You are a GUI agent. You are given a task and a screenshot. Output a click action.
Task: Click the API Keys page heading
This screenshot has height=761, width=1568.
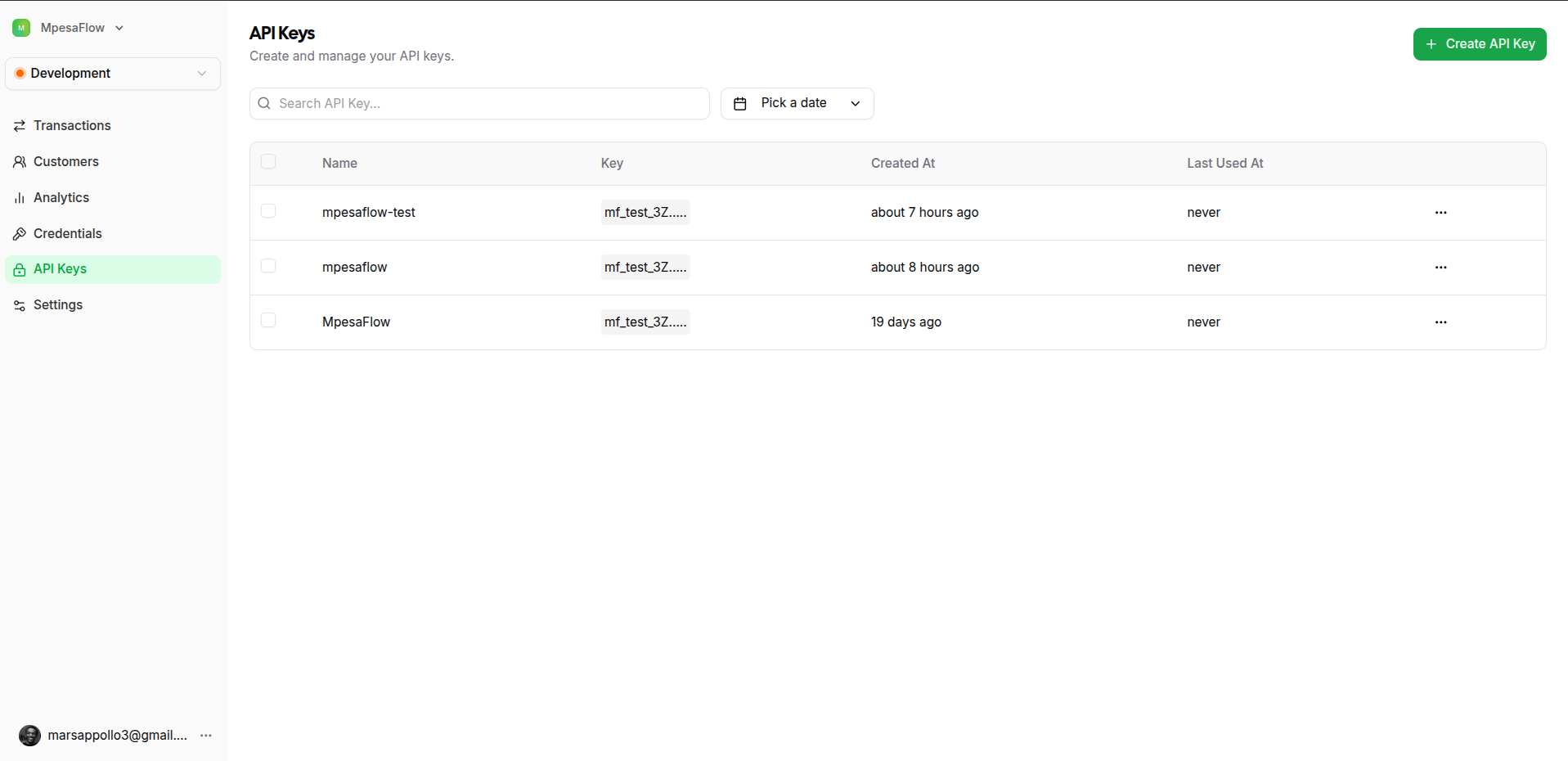(x=282, y=34)
